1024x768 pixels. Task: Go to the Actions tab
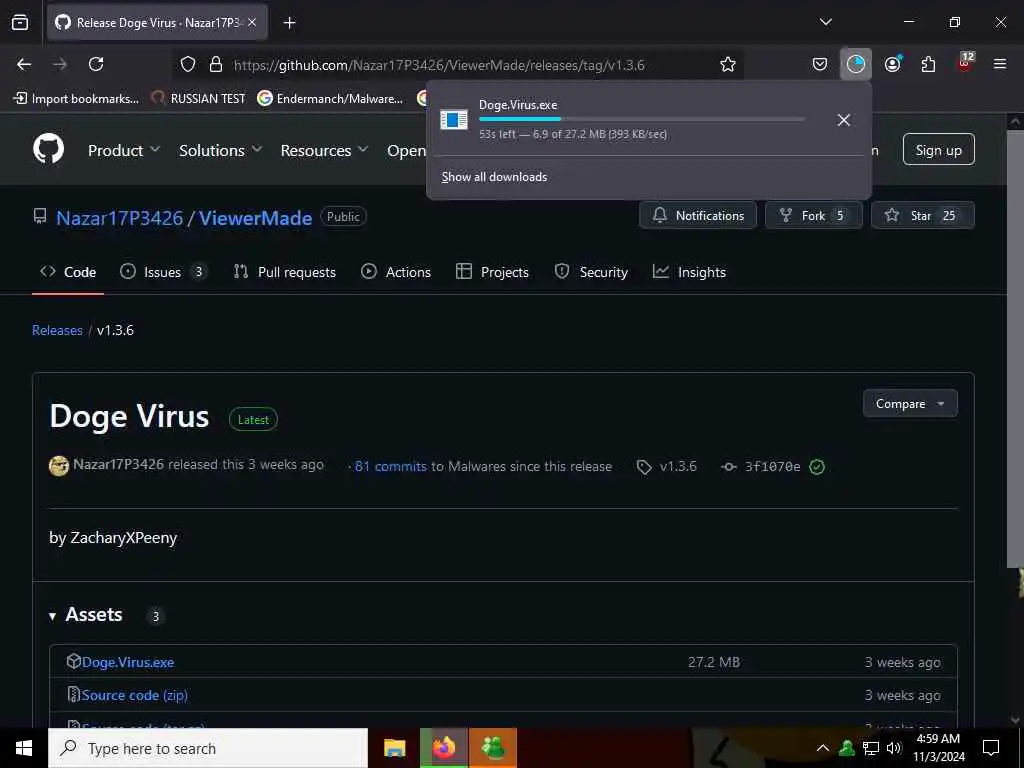point(396,272)
